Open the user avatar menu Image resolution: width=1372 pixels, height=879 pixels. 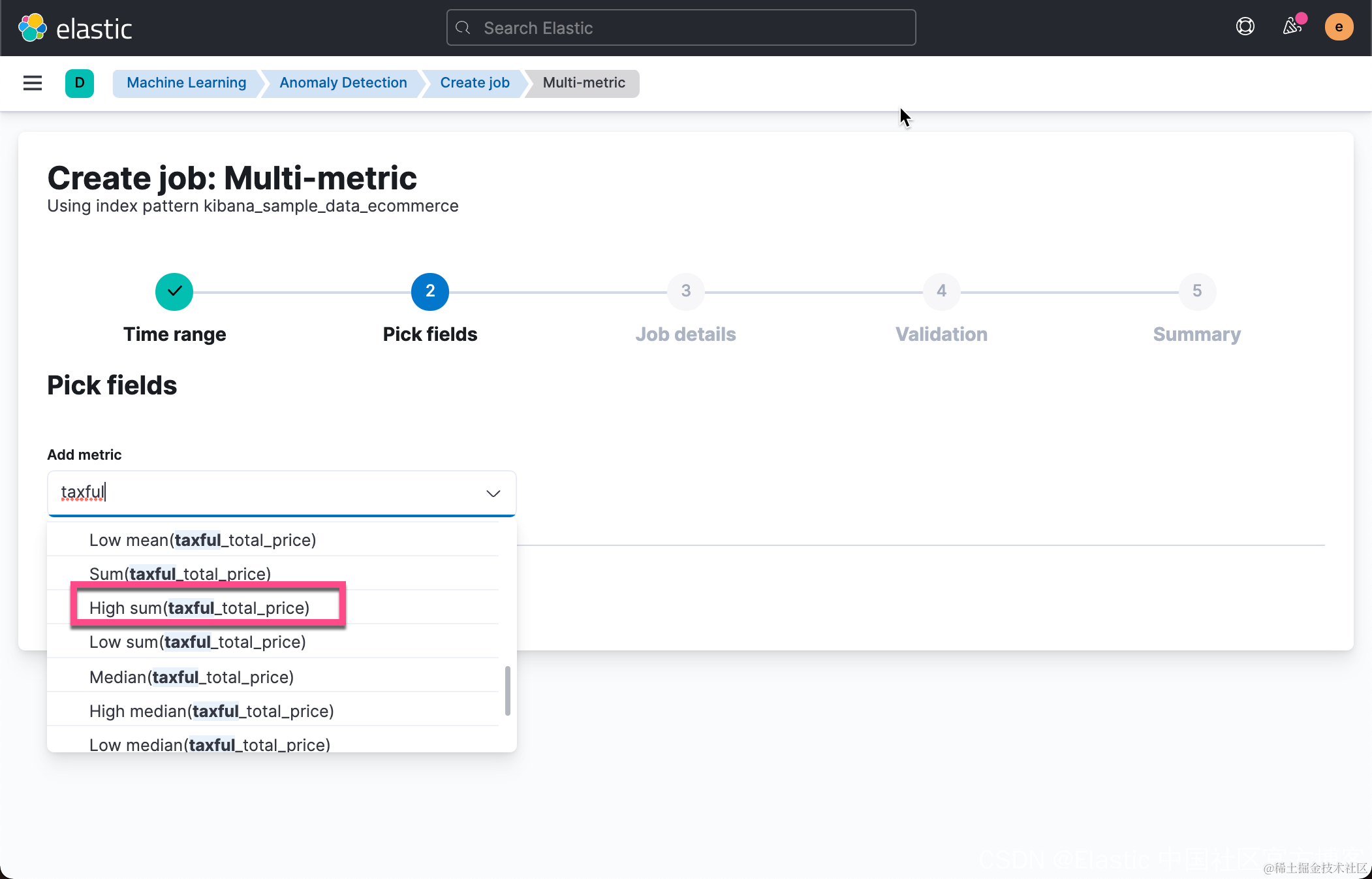pyautogui.click(x=1338, y=27)
